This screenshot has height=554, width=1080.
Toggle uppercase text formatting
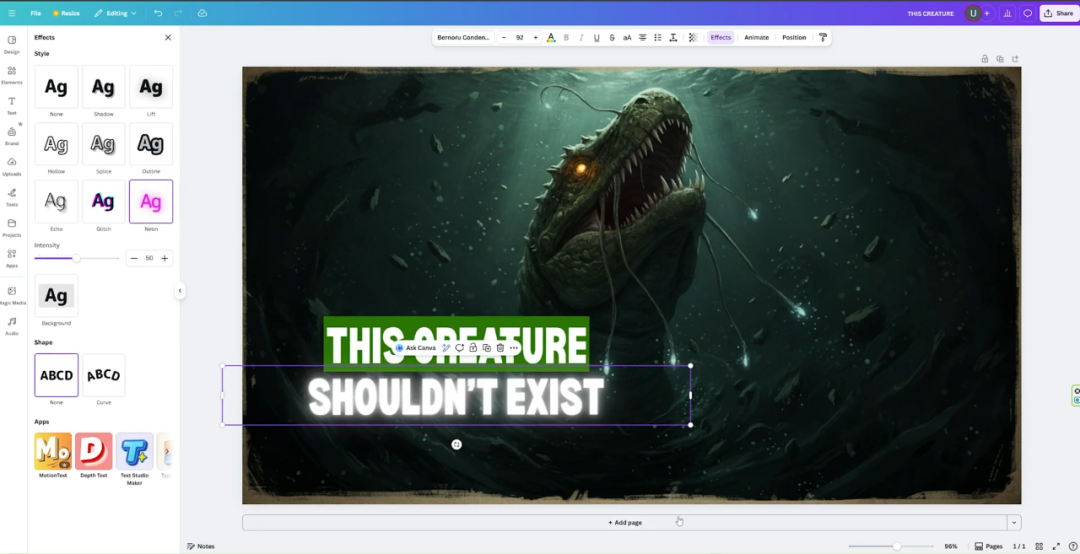coord(627,38)
